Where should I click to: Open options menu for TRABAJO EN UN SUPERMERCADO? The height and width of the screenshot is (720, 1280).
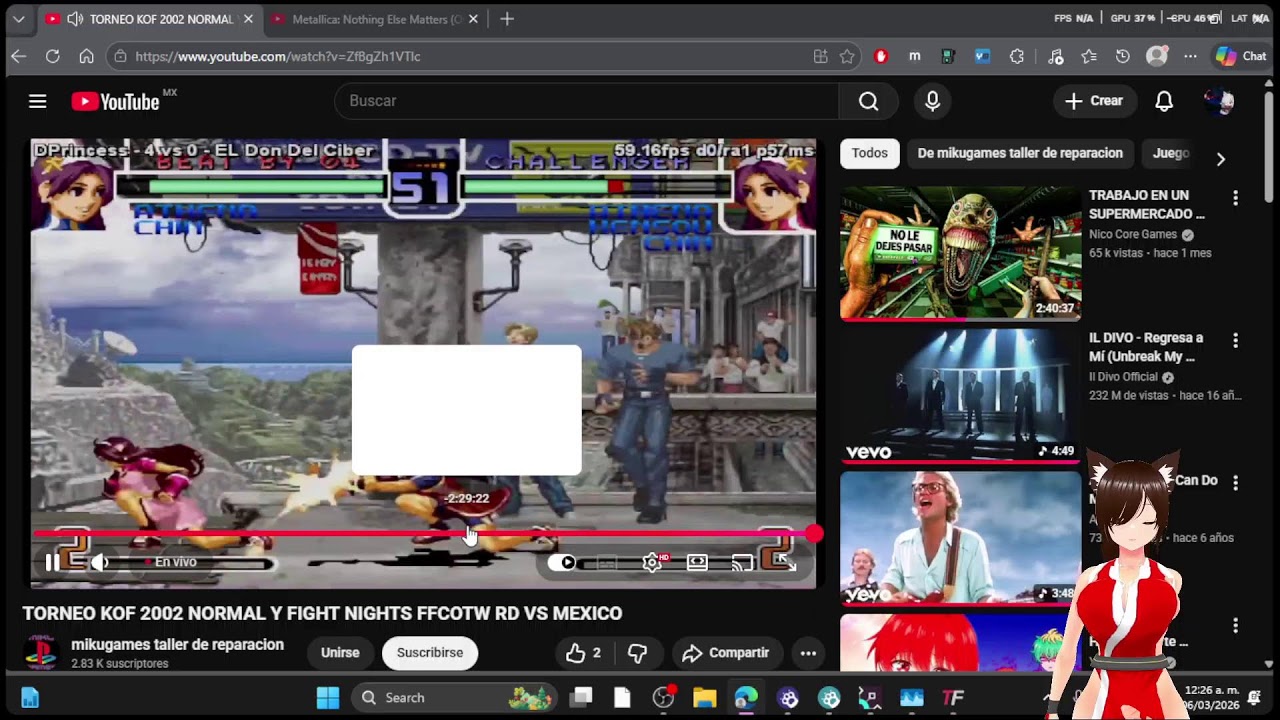(x=1235, y=198)
